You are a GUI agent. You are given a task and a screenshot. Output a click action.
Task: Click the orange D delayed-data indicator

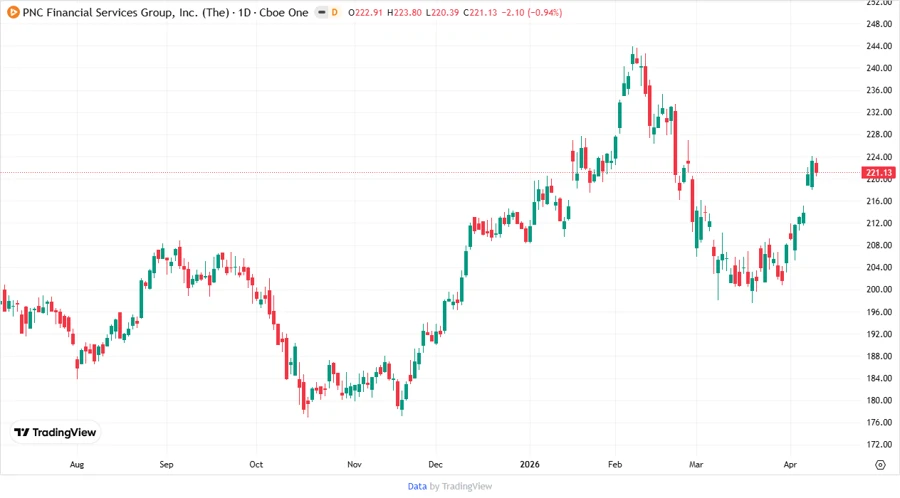335,12
